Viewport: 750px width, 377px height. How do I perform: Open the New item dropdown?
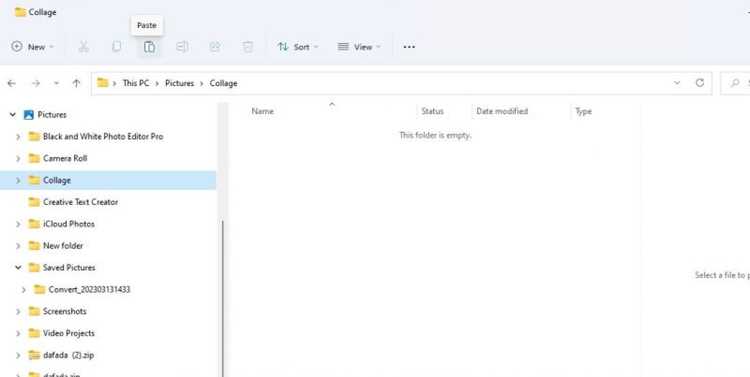33,47
